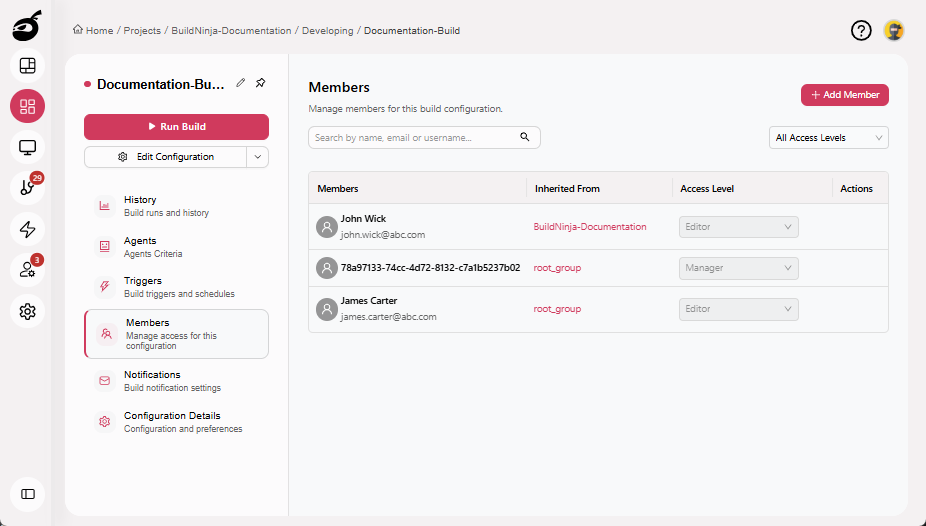Click the BuildNinja ninja logo
926x526 pixels.
click(27, 25)
